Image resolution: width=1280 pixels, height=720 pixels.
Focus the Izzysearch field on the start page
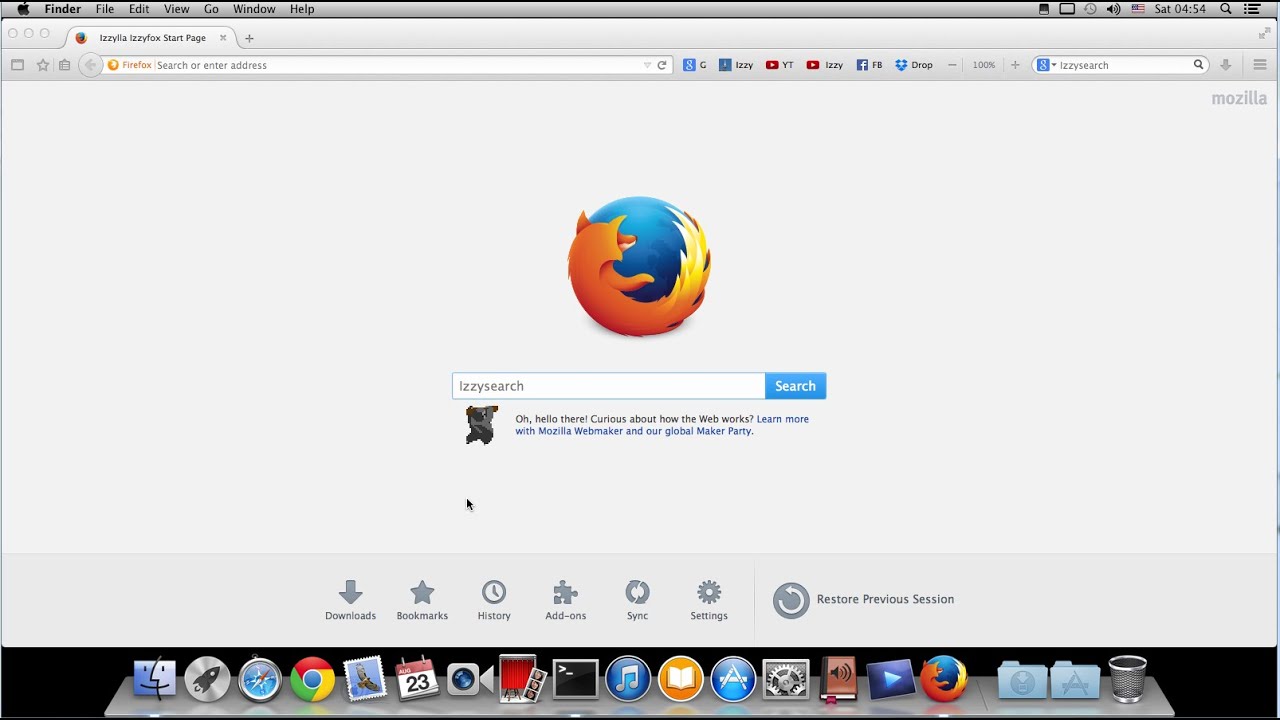point(608,386)
